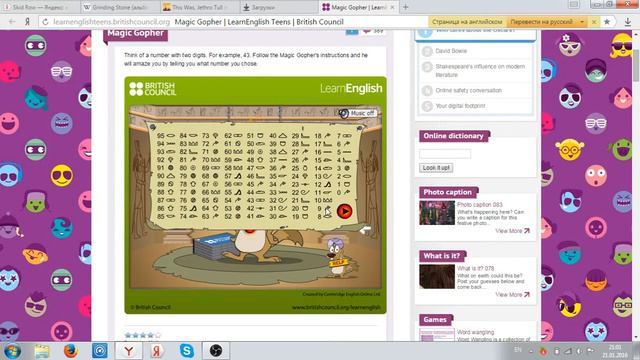Open the Yandex Browser Y taskbar icon

tap(129, 351)
